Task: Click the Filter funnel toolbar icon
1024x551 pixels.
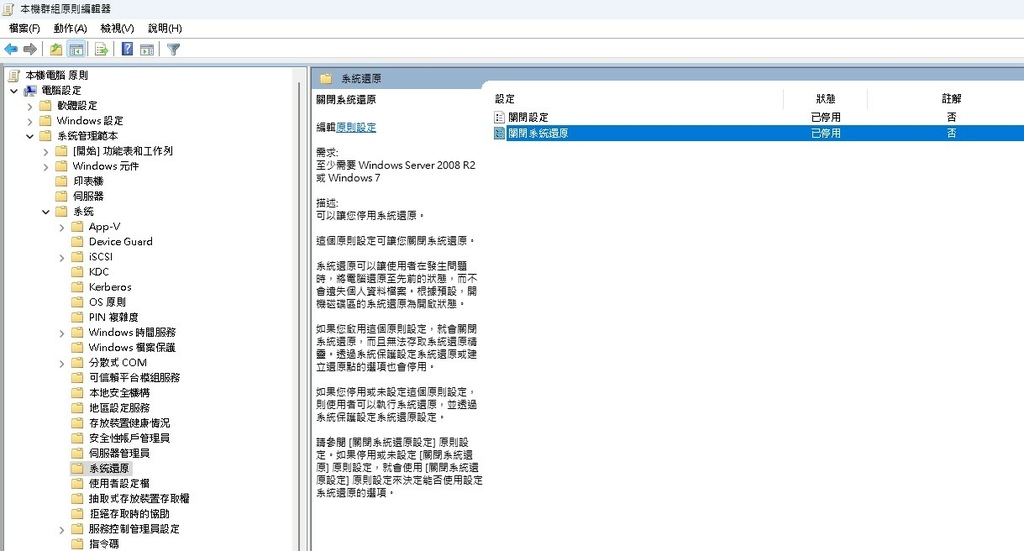Action: 173,49
